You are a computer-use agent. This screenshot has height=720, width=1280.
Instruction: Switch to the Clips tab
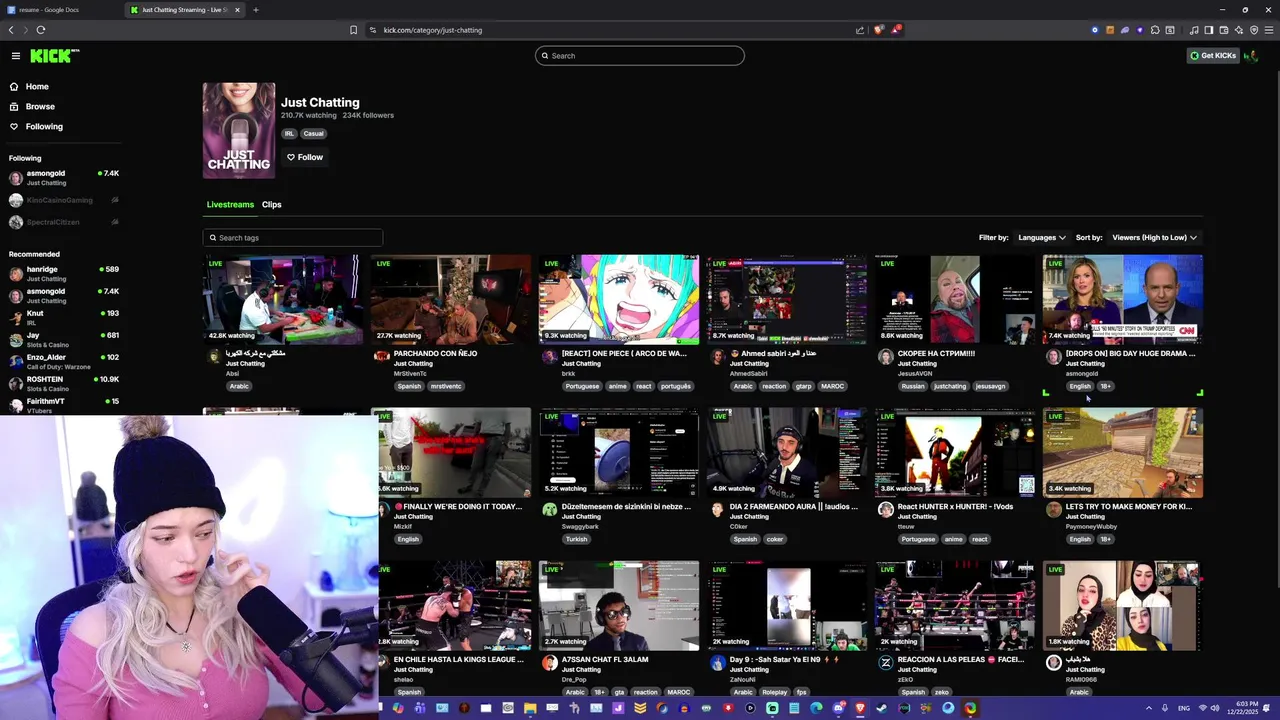272,205
